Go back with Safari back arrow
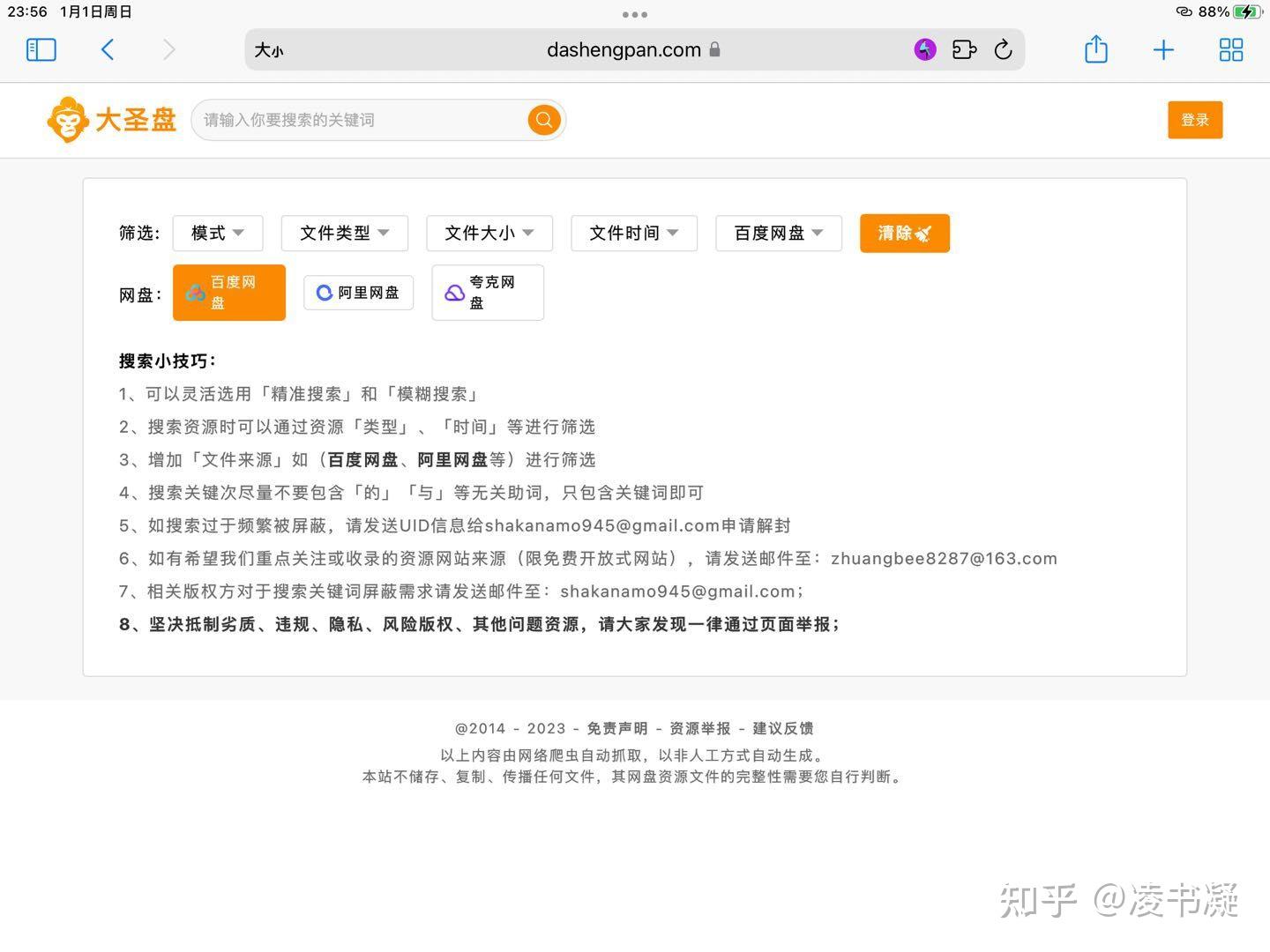The height and width of the screenshot is (952, 1270). tap(108, 50)
